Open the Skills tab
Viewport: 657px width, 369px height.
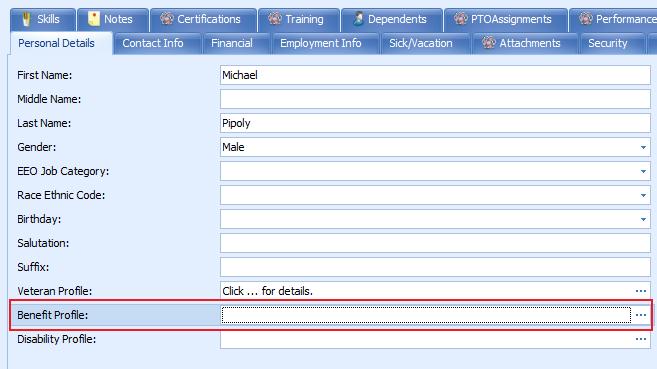(43, 19)
